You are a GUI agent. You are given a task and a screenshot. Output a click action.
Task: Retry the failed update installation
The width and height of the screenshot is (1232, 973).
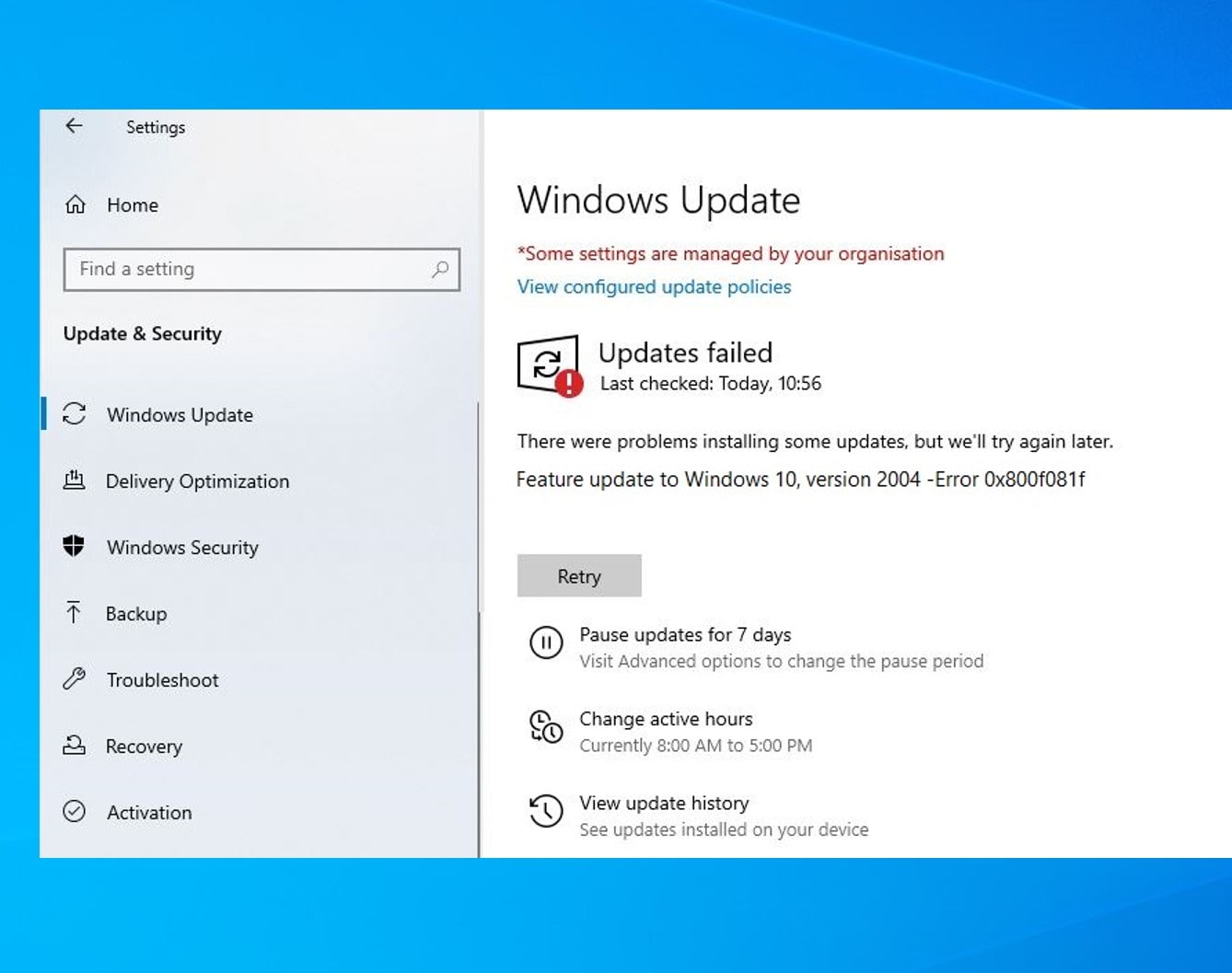[579, 575]
